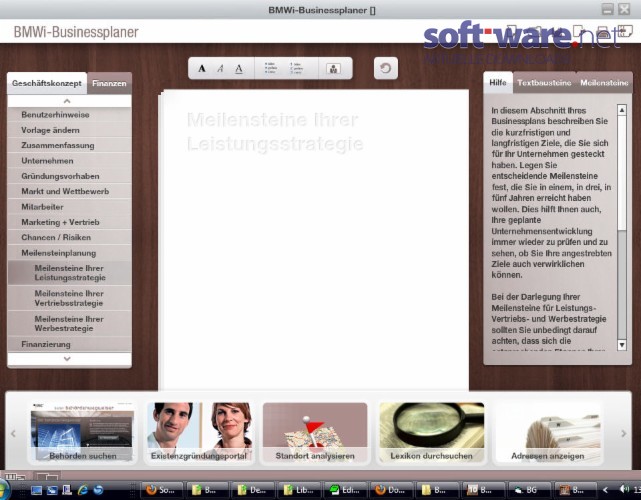Viewport: 641px width, 500px height.
Task: Open the Unternehmen chapter
Action: click(x=69, y=161)
